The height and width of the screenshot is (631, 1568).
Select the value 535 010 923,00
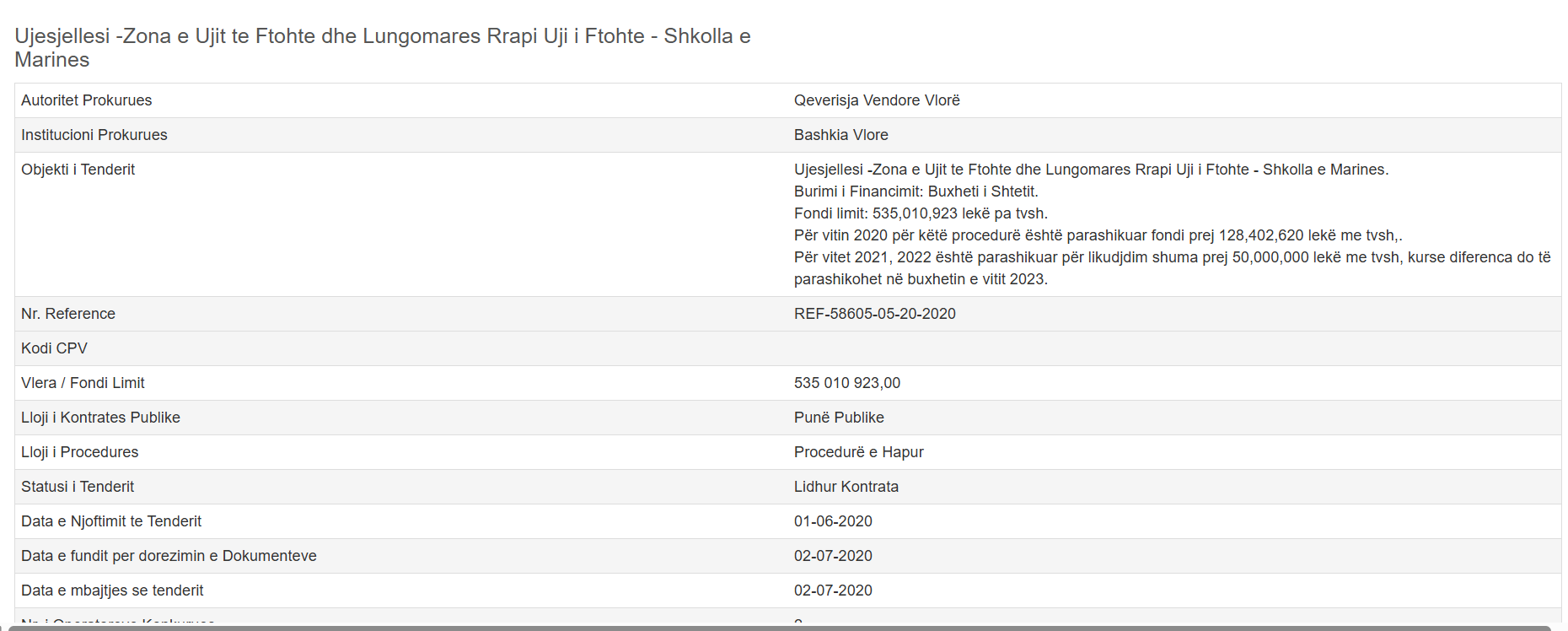[x=846, y=383]
